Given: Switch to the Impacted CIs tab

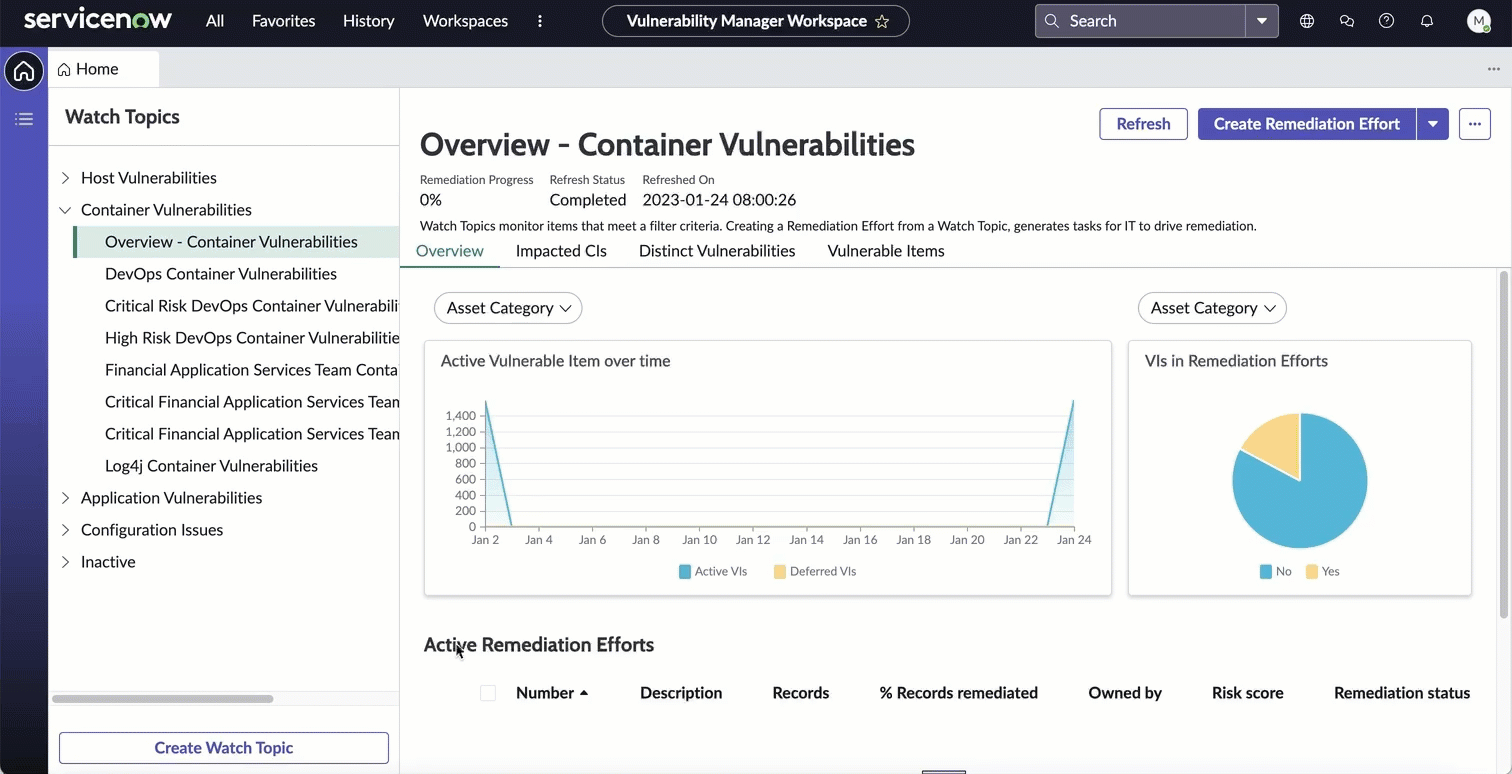Looking at the screenshot, I should click(561, 251).
